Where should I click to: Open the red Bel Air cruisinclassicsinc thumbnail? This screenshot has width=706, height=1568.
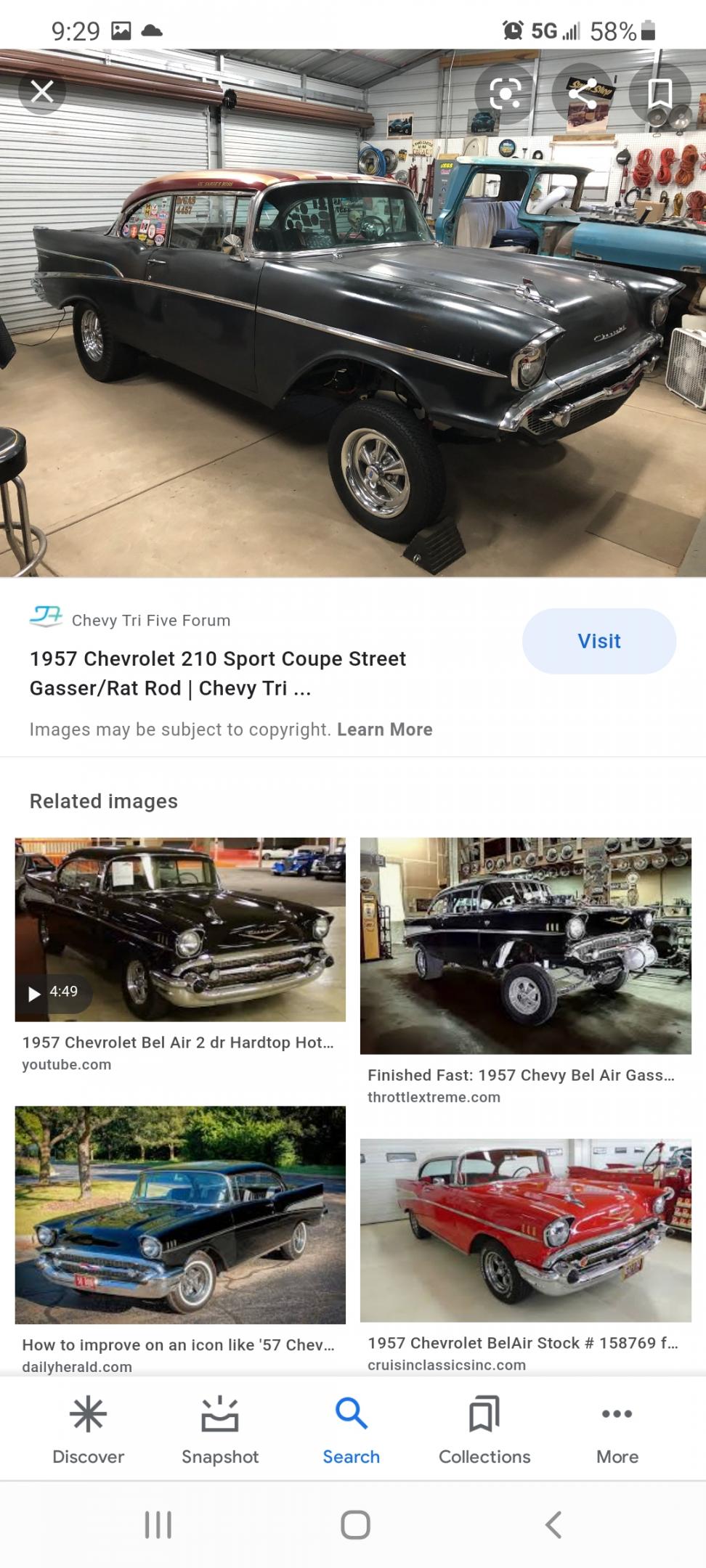click(x=525, y=1229)
